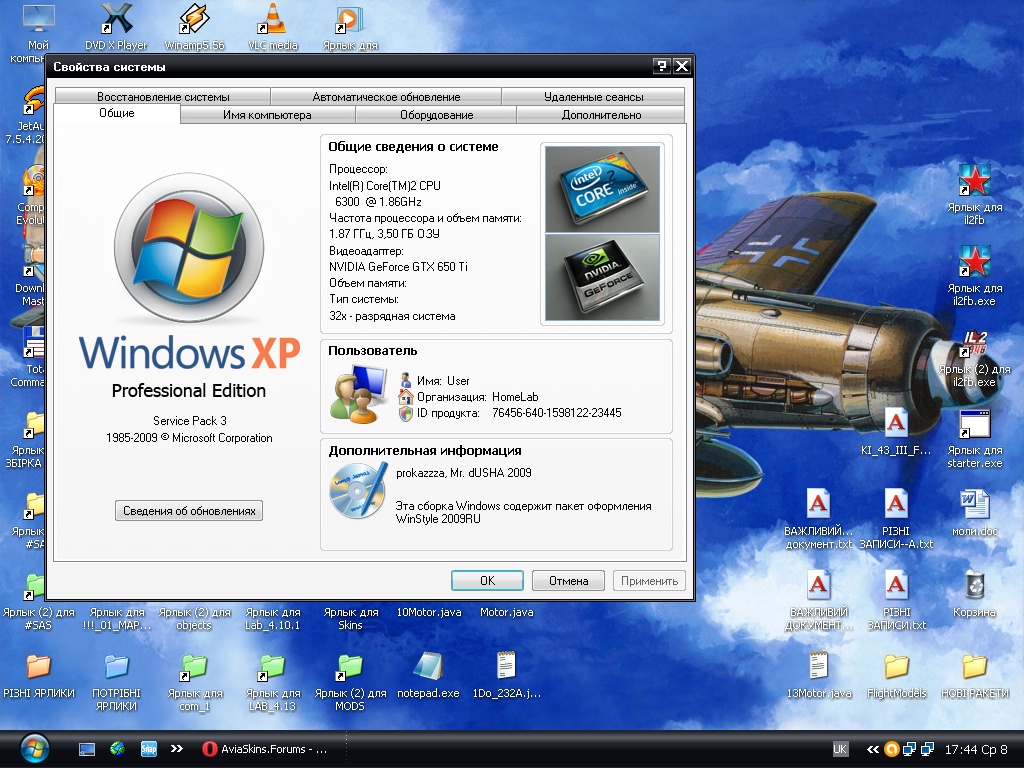
Task: Click the UK language indicator
Action: [x=840, y=749]
